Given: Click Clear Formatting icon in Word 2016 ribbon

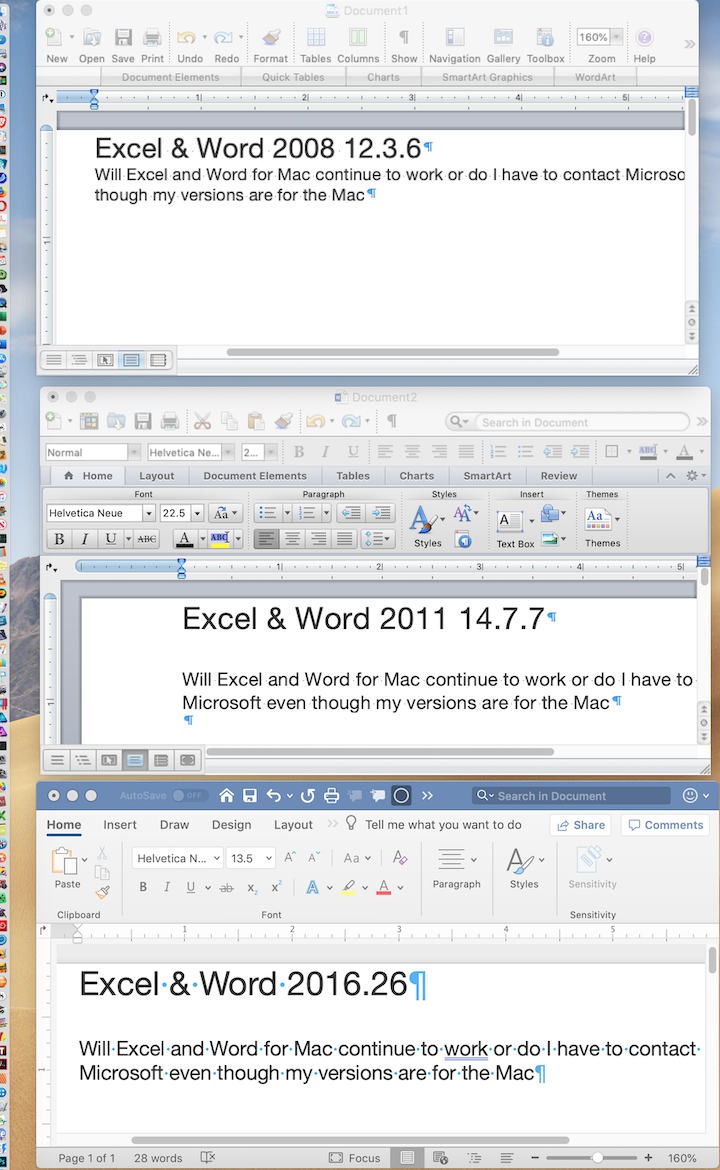Looking at the screenshot, I should pos(400,858).
